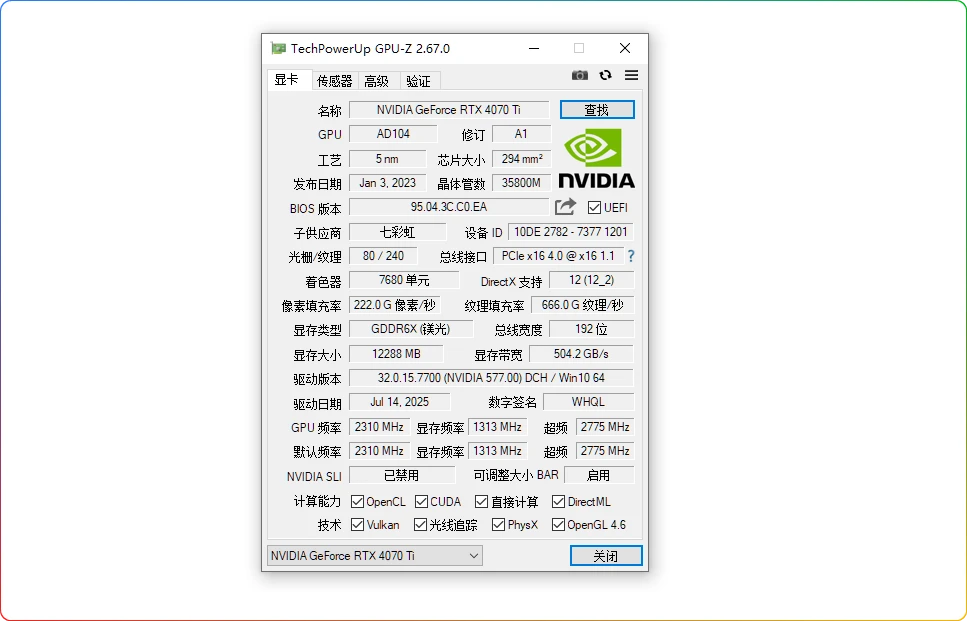Click the transistor count 35800M
967x621 pixels.
pos(522,183)
